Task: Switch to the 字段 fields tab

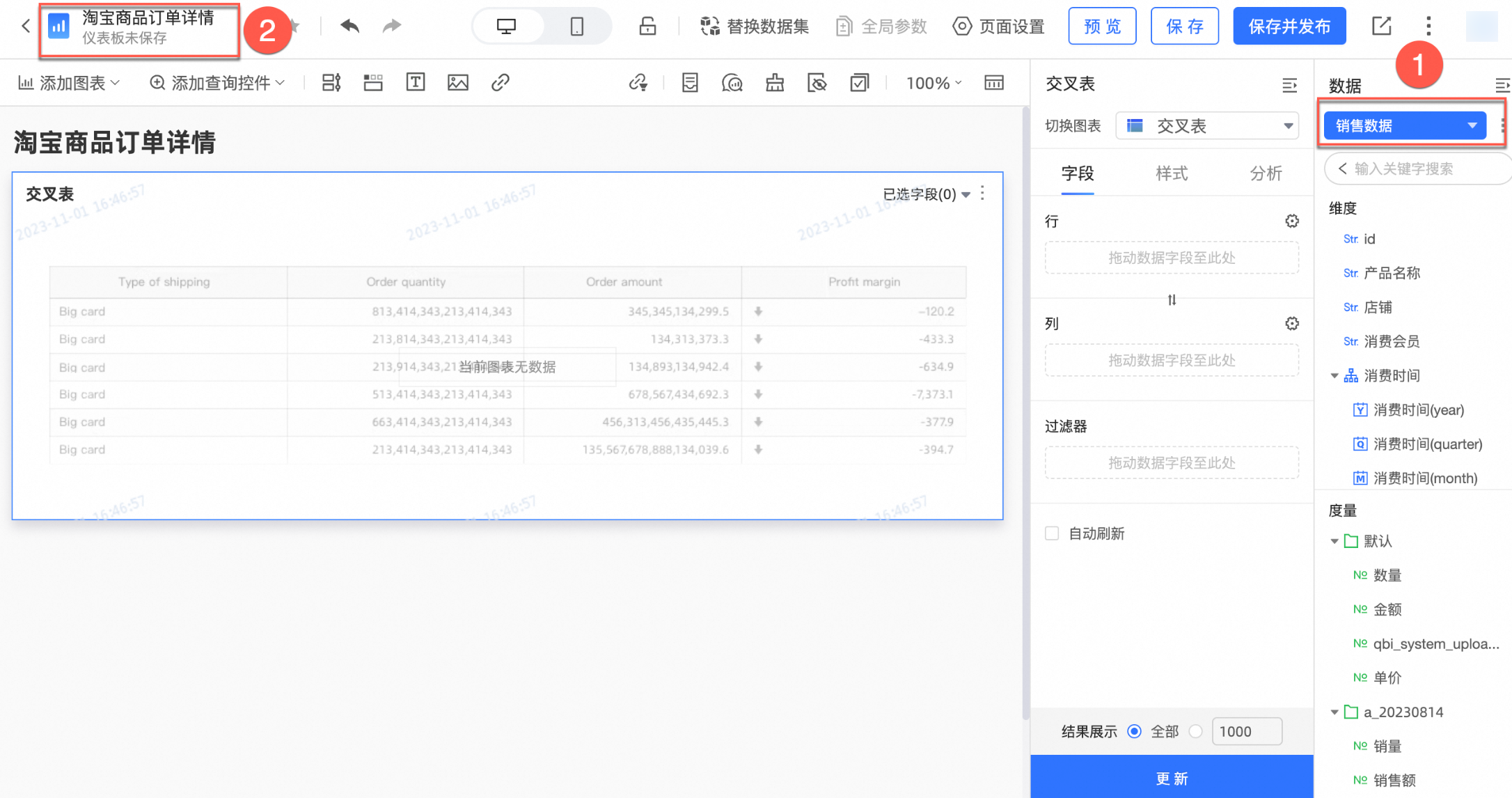Action: 1078,173
